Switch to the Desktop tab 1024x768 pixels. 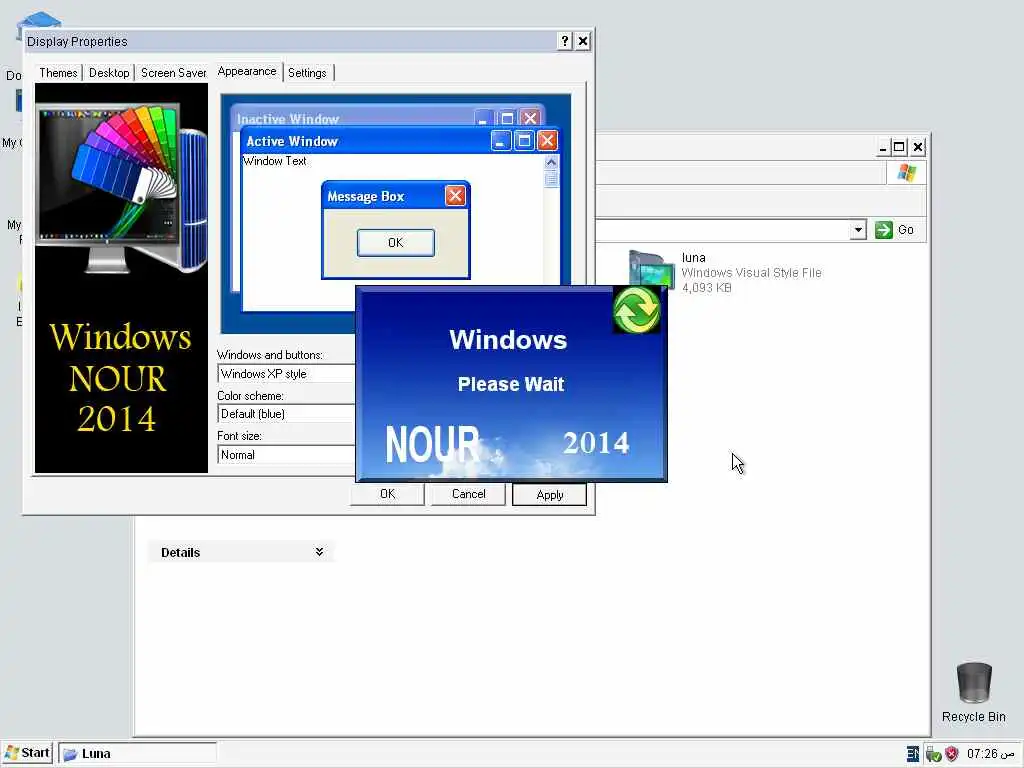pyautogui.click(x=109, y=72)
